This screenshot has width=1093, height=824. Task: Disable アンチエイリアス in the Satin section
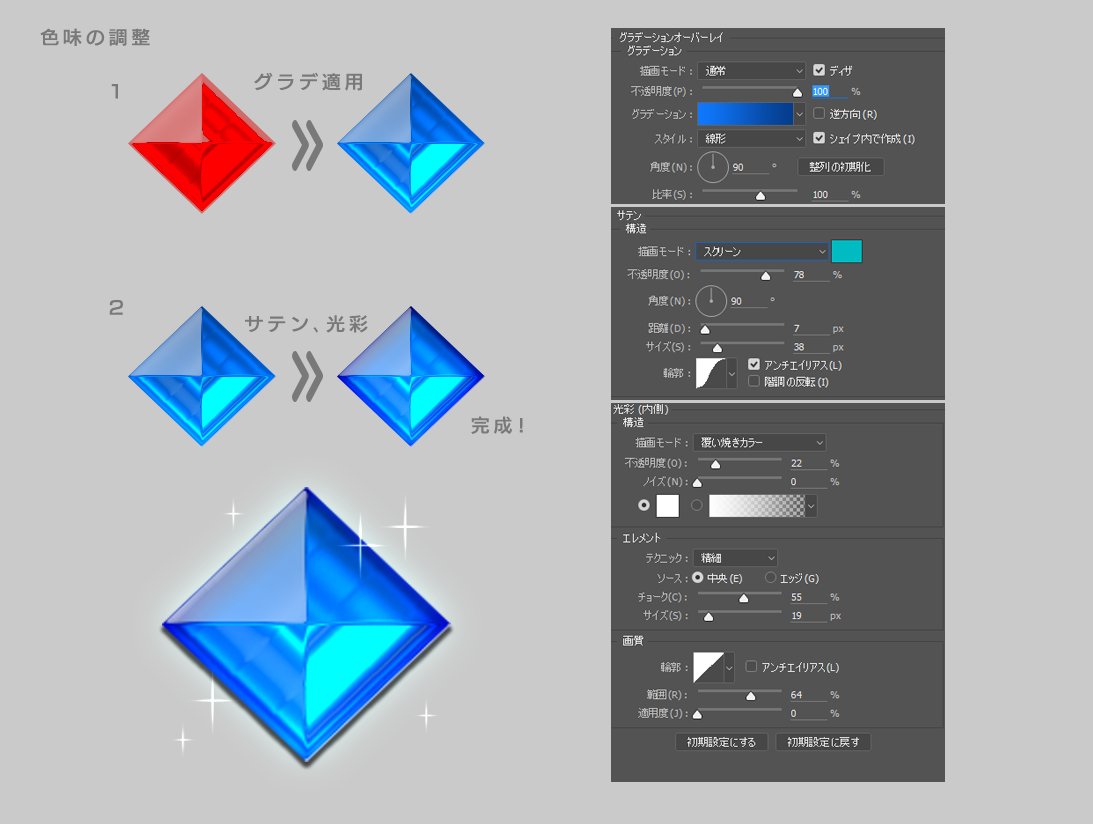(x=754, y=364)
